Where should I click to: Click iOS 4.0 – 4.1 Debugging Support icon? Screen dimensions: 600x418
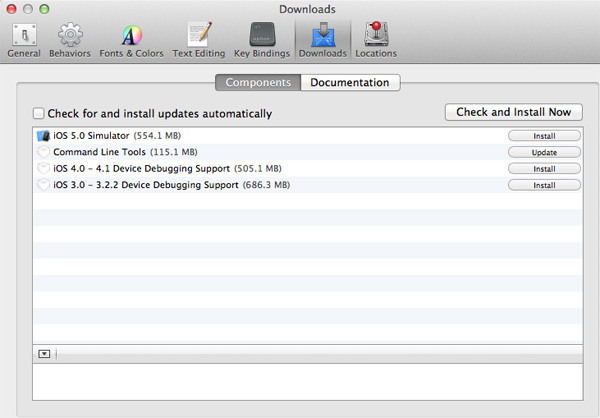pos(43,168)
